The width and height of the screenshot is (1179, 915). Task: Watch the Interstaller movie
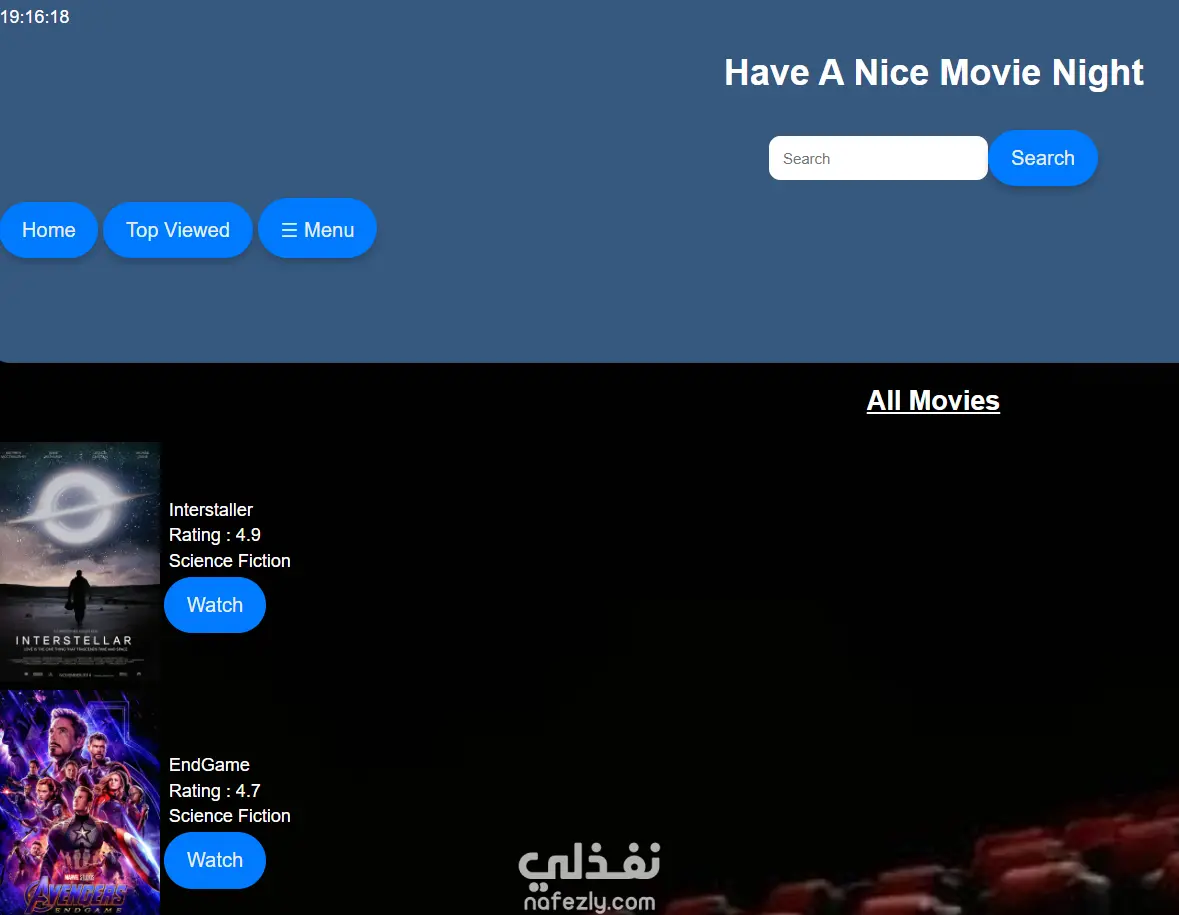point(214,604)
